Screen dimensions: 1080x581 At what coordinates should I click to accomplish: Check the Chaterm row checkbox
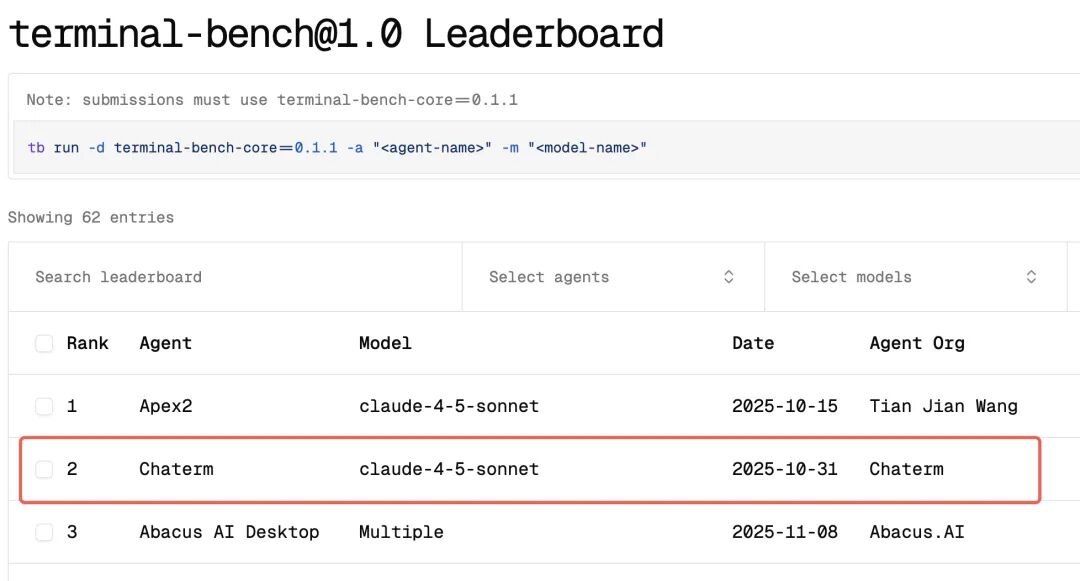[x=44, y=469]
